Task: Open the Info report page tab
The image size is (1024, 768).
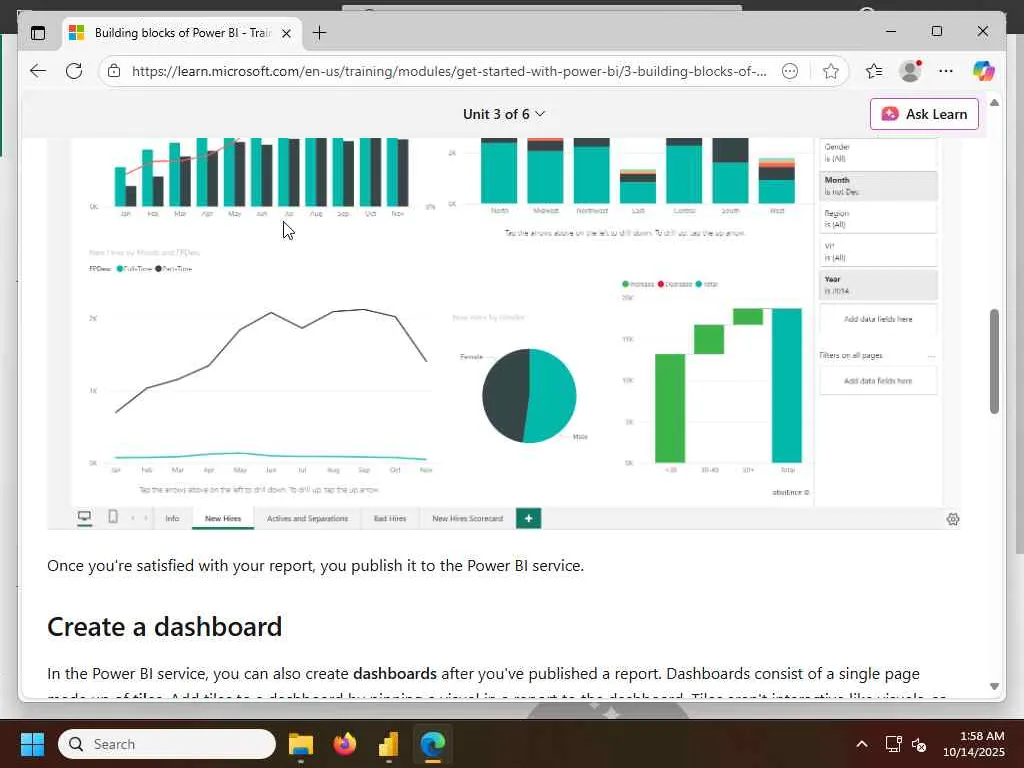Action: pos(172,519)
